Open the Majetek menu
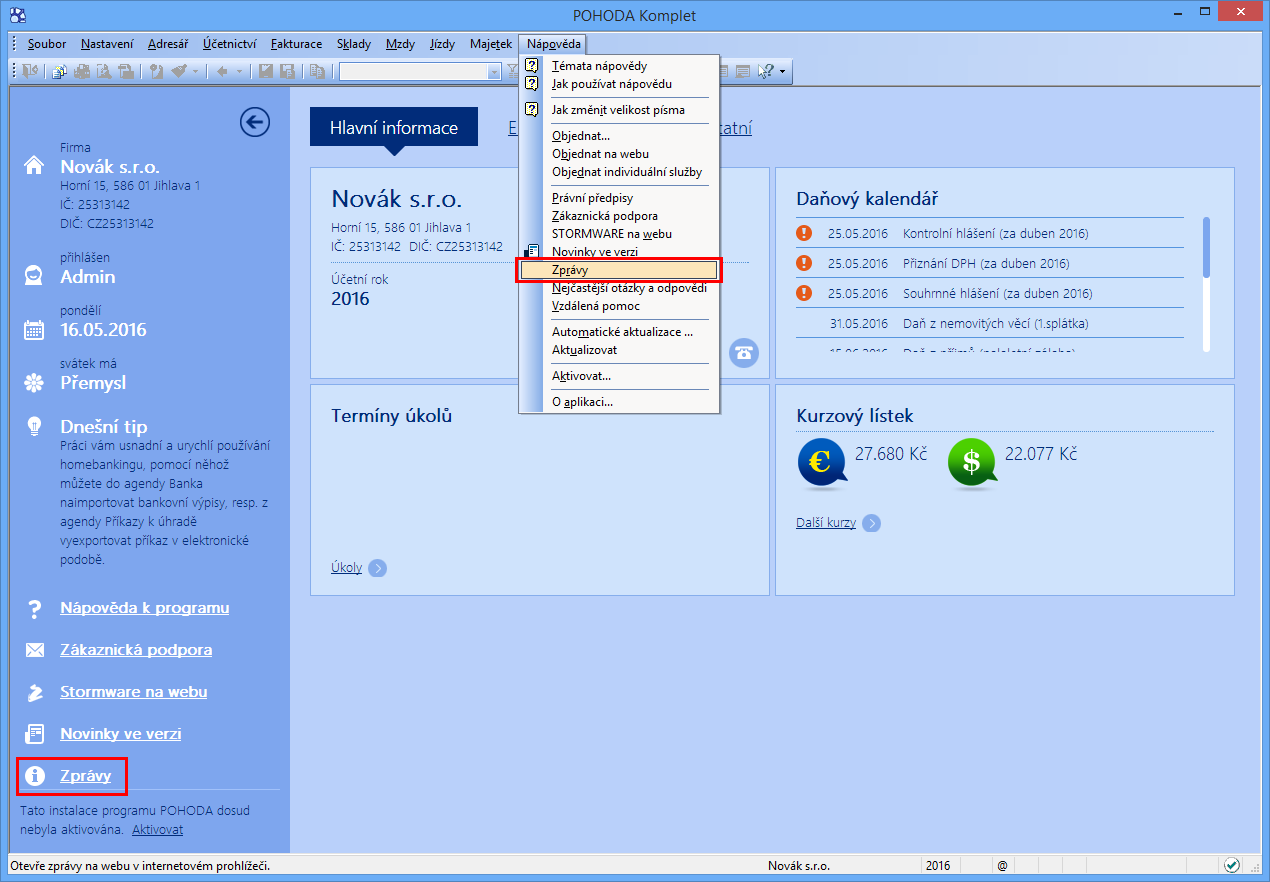Image resolution: width=1270 pixels, height=882 pixels. [491, 44]
